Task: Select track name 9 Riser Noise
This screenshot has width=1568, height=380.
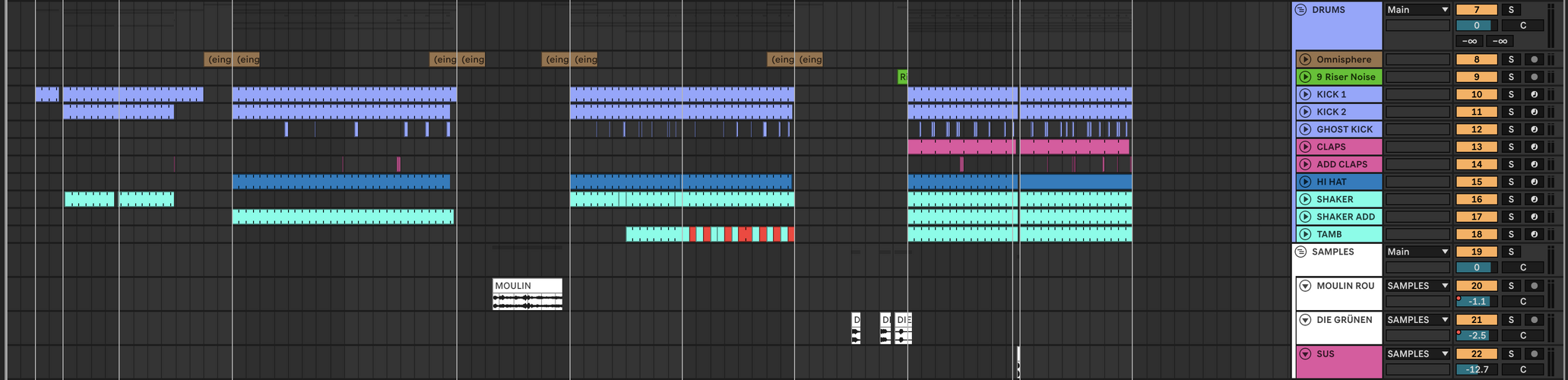Action: (1345, 77)
